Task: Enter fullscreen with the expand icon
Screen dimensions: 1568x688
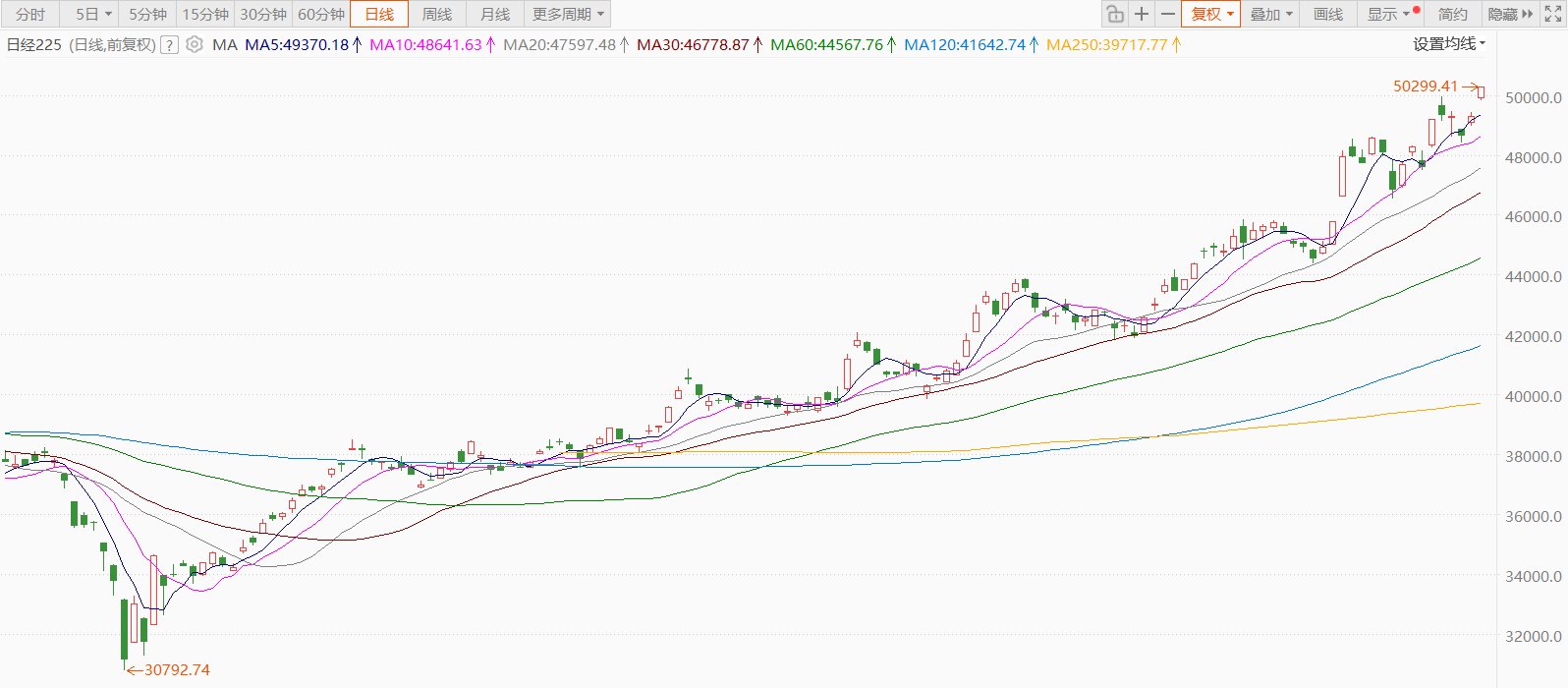Action: pyautogui.click(x=1552, y=14)
